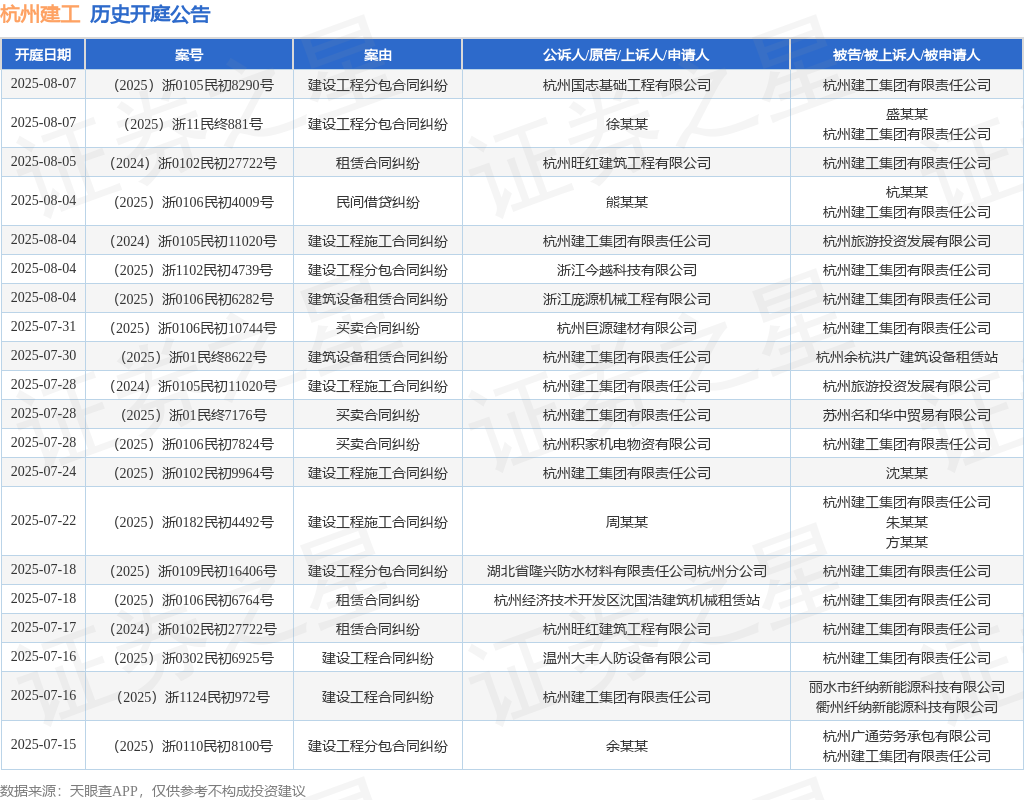This screenshot has height=800, width=1024.
Task: Click defendant 苏州名和华中贸易有限公司
Action: pos(906,415)
